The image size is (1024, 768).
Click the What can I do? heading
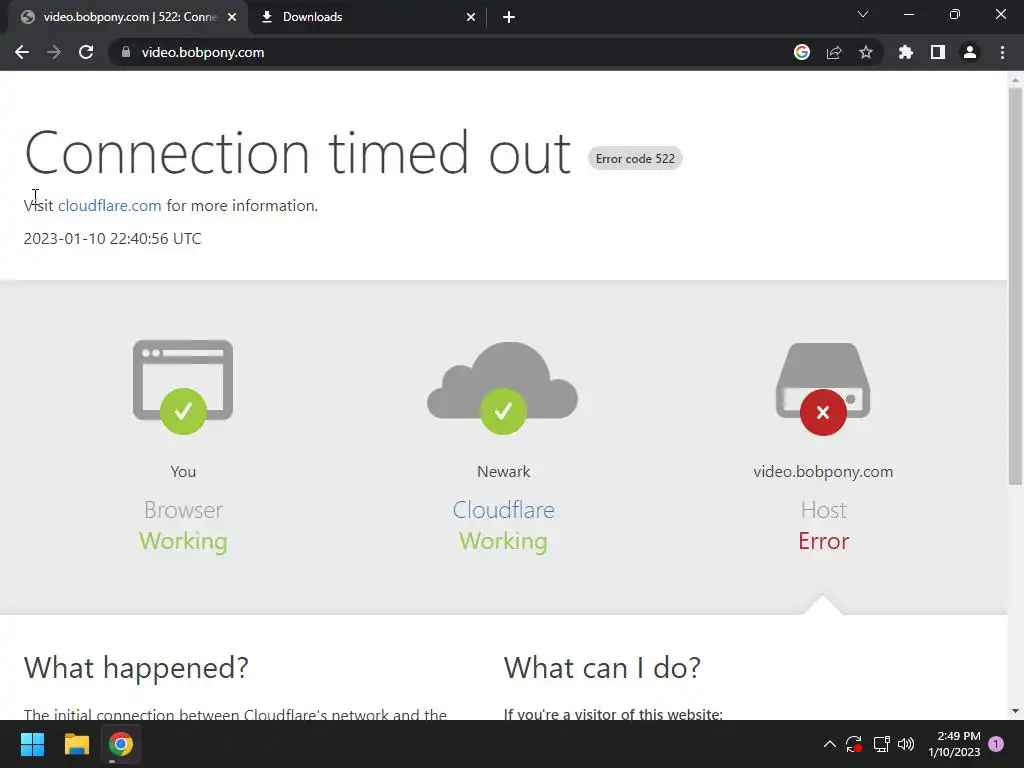point(602,668)
